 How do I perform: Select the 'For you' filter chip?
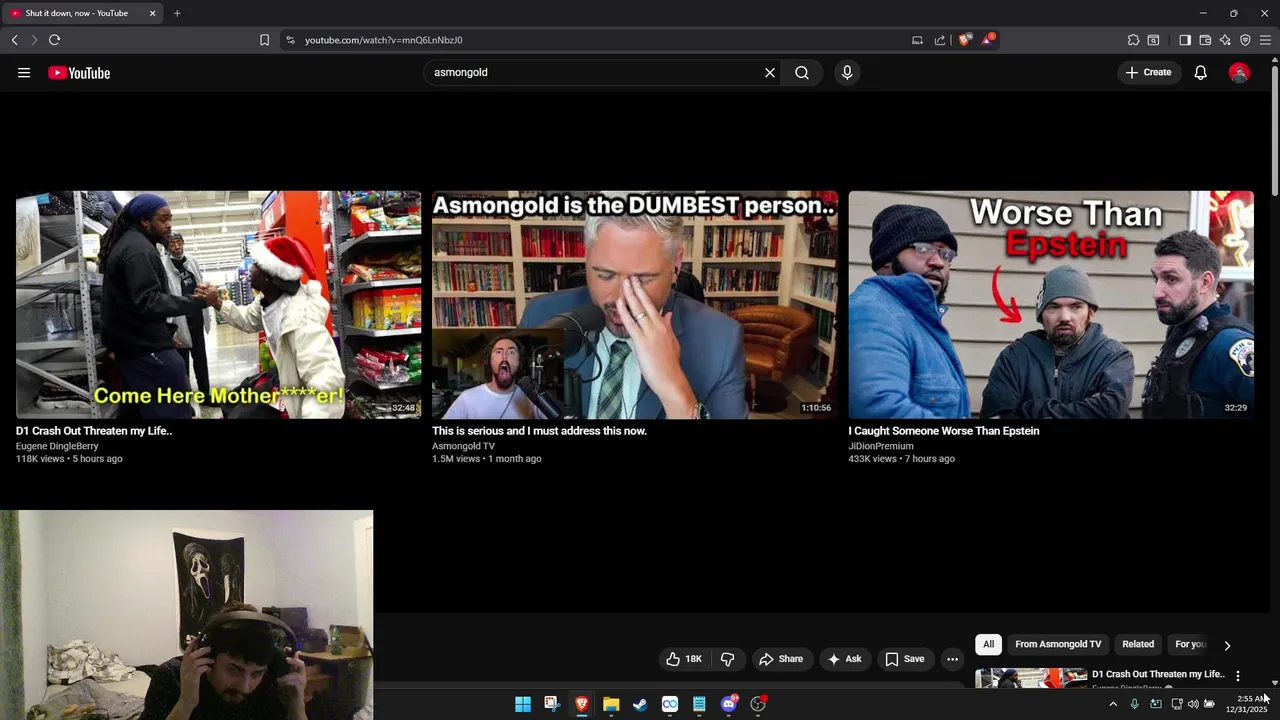click(1190, 644)
